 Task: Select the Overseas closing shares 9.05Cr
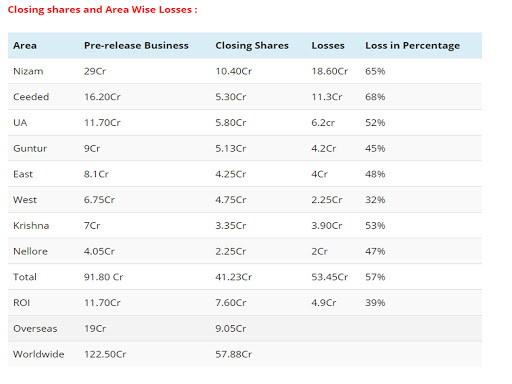[231, 328]
